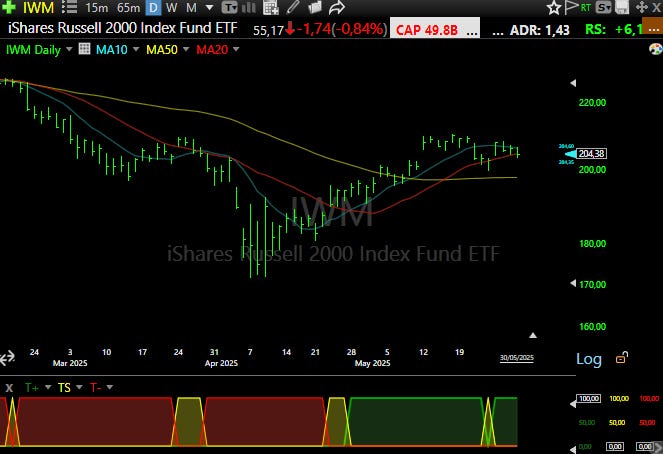
Task: Click the grid icon next to IWM Daily
Action: tap(85, 49)
